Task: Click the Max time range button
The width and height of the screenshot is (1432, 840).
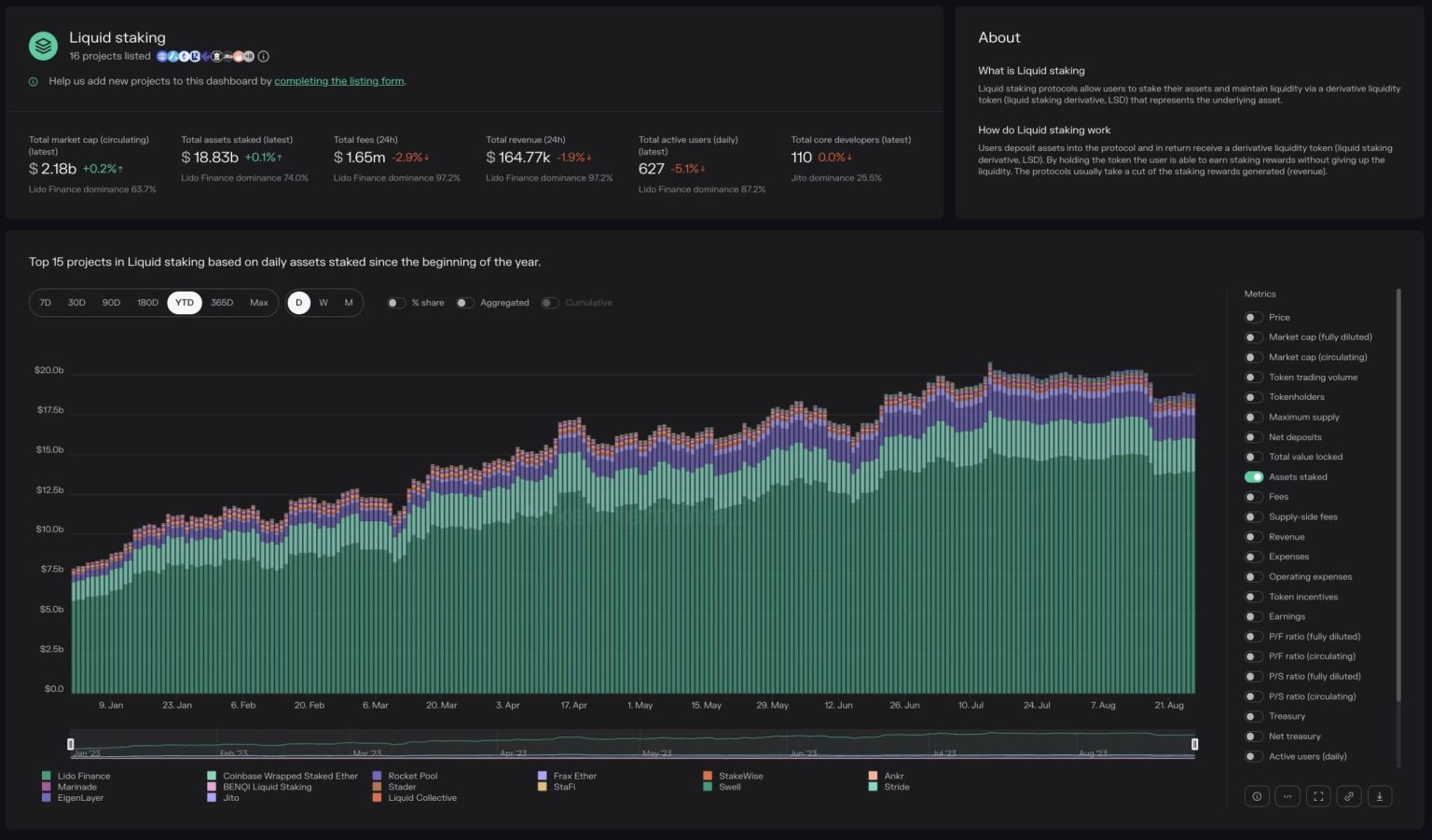Action: (x=259, y=302)
